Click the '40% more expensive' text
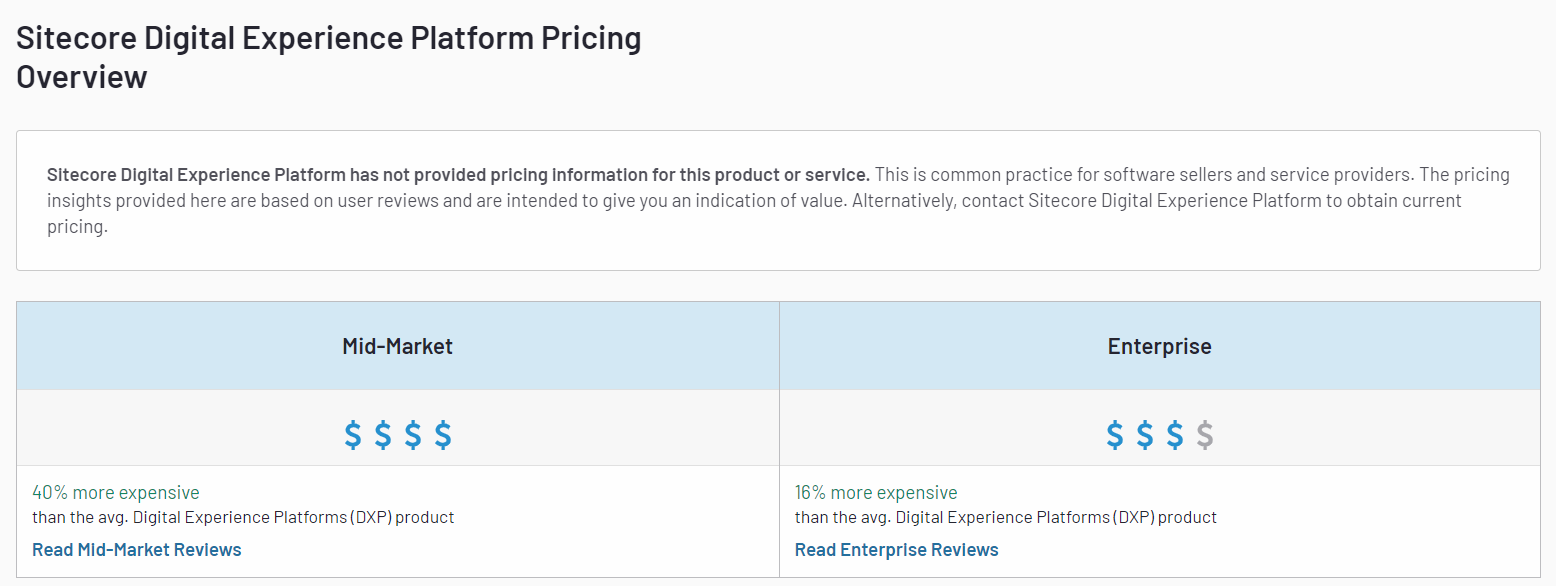 pyautogui.click(x=116, y=492)
